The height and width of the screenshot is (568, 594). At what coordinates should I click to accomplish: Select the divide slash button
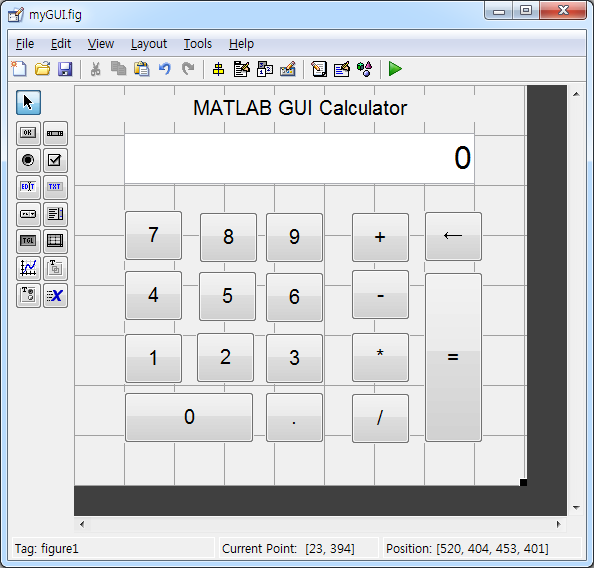click(x=380, y=418)
